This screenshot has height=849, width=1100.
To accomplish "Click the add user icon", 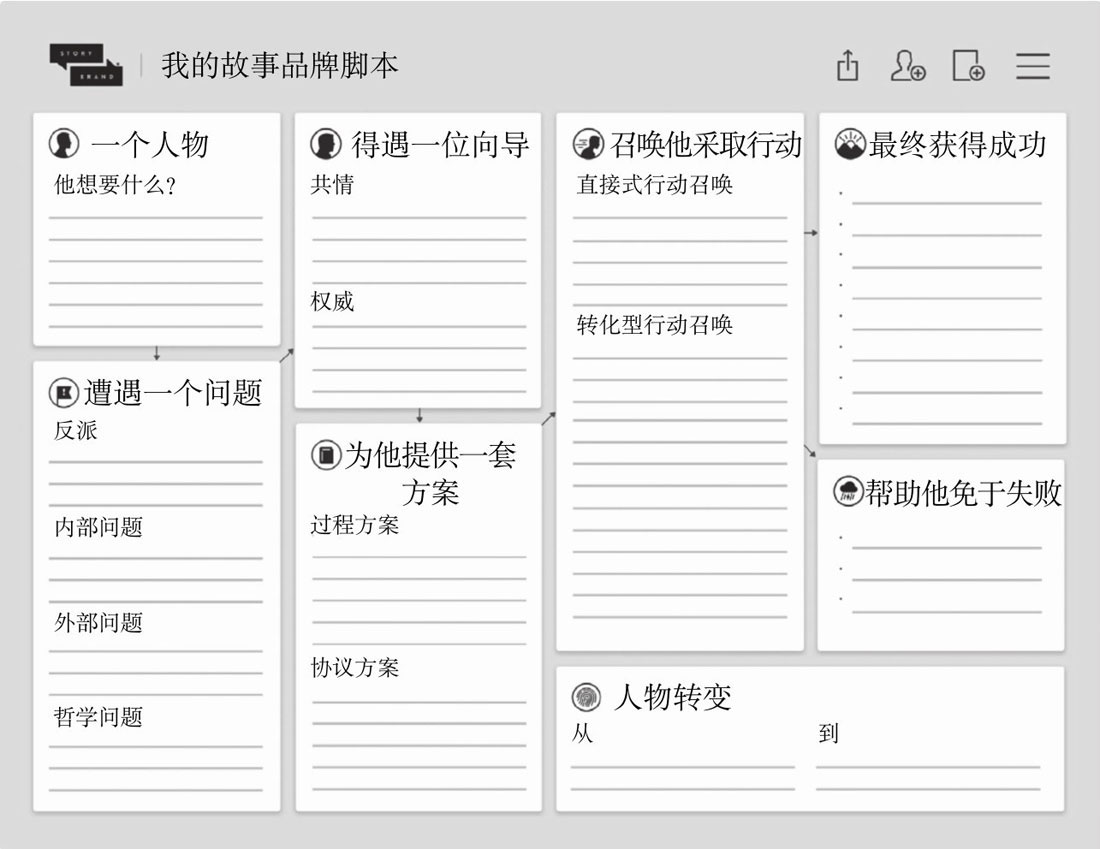I will point(907,66).
